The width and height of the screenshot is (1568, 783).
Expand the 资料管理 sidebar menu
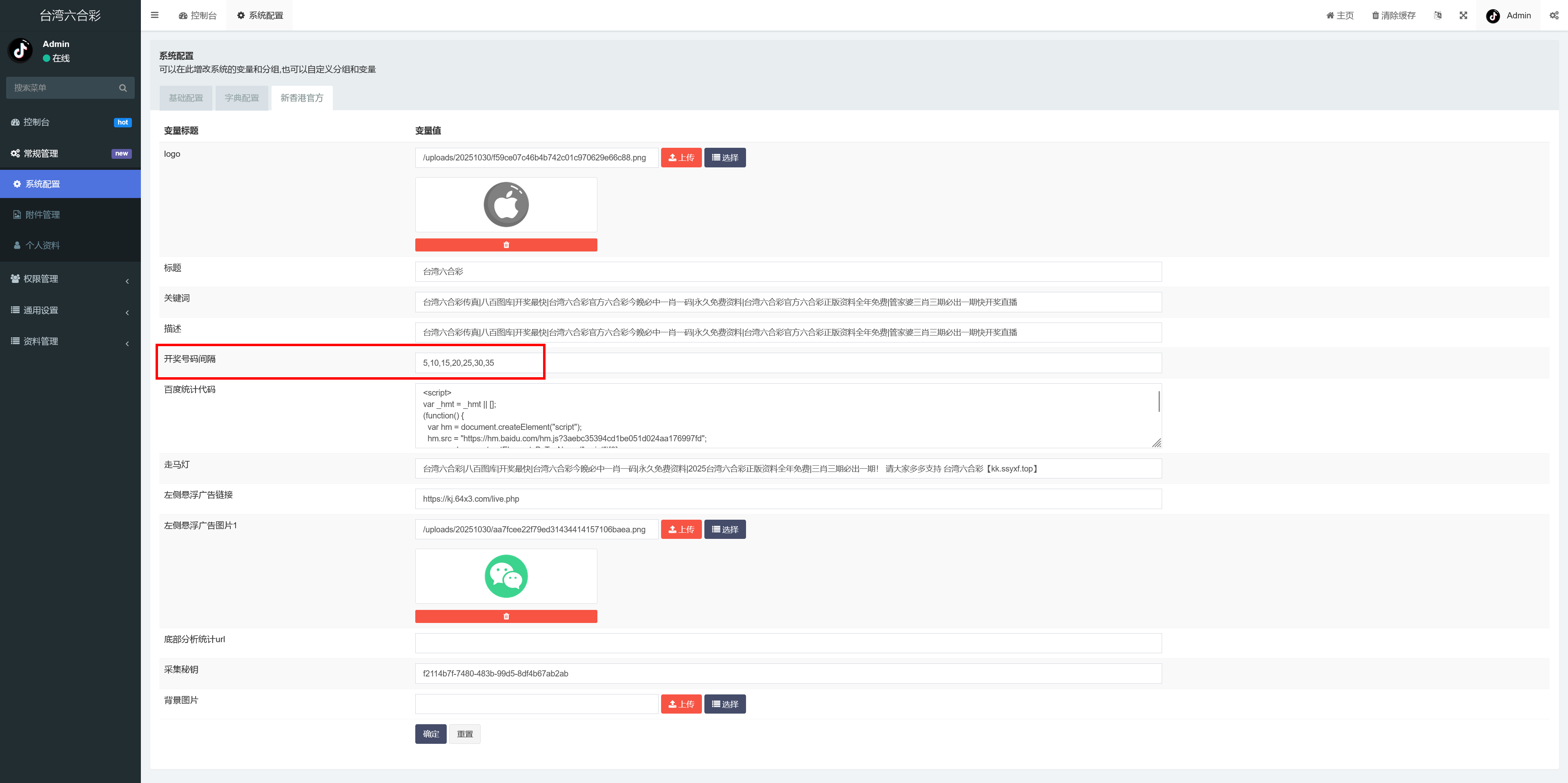coord(71,341)
